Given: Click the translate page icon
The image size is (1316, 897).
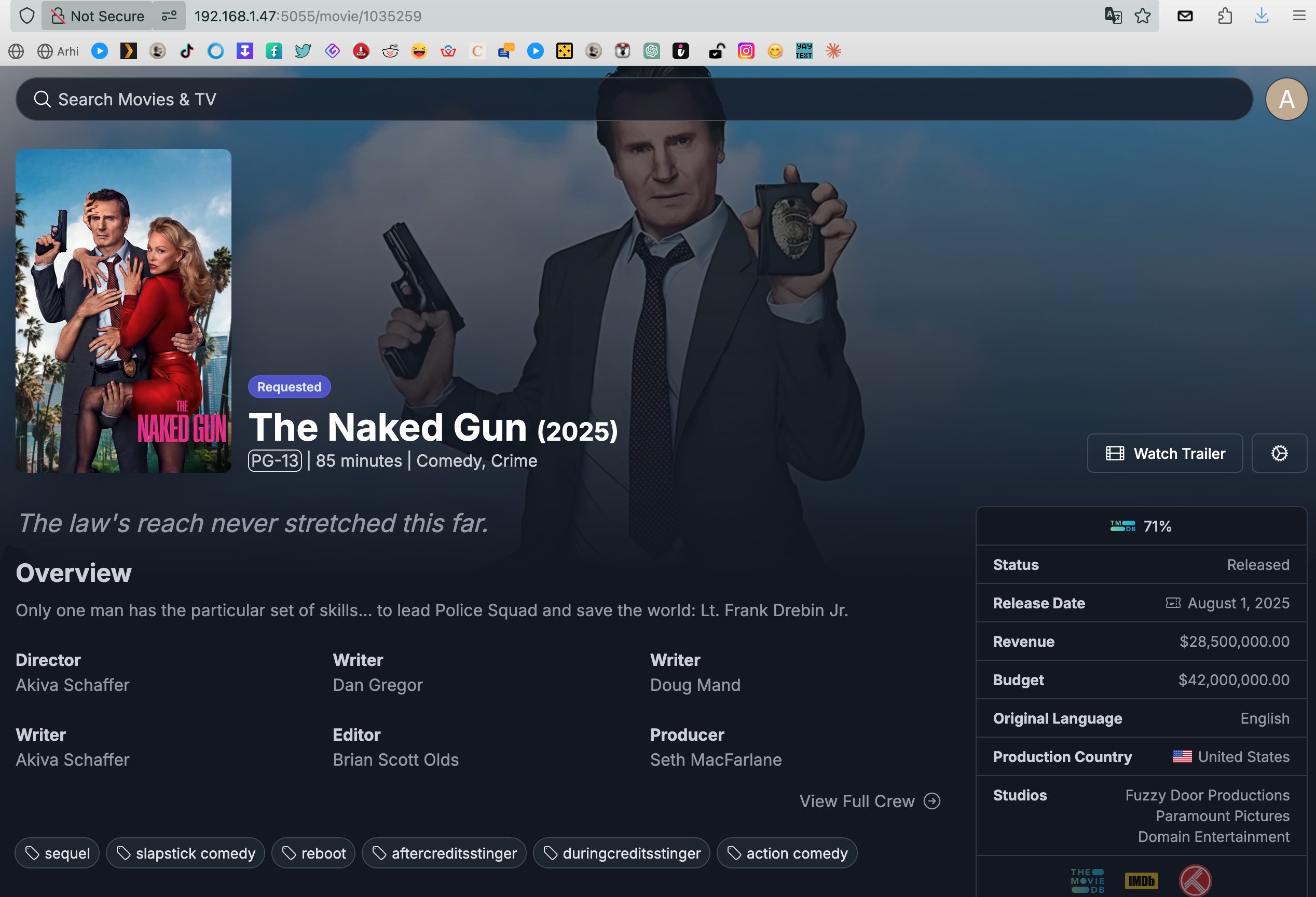Looking at the screenshot, I should click(x=1113, y=16).
